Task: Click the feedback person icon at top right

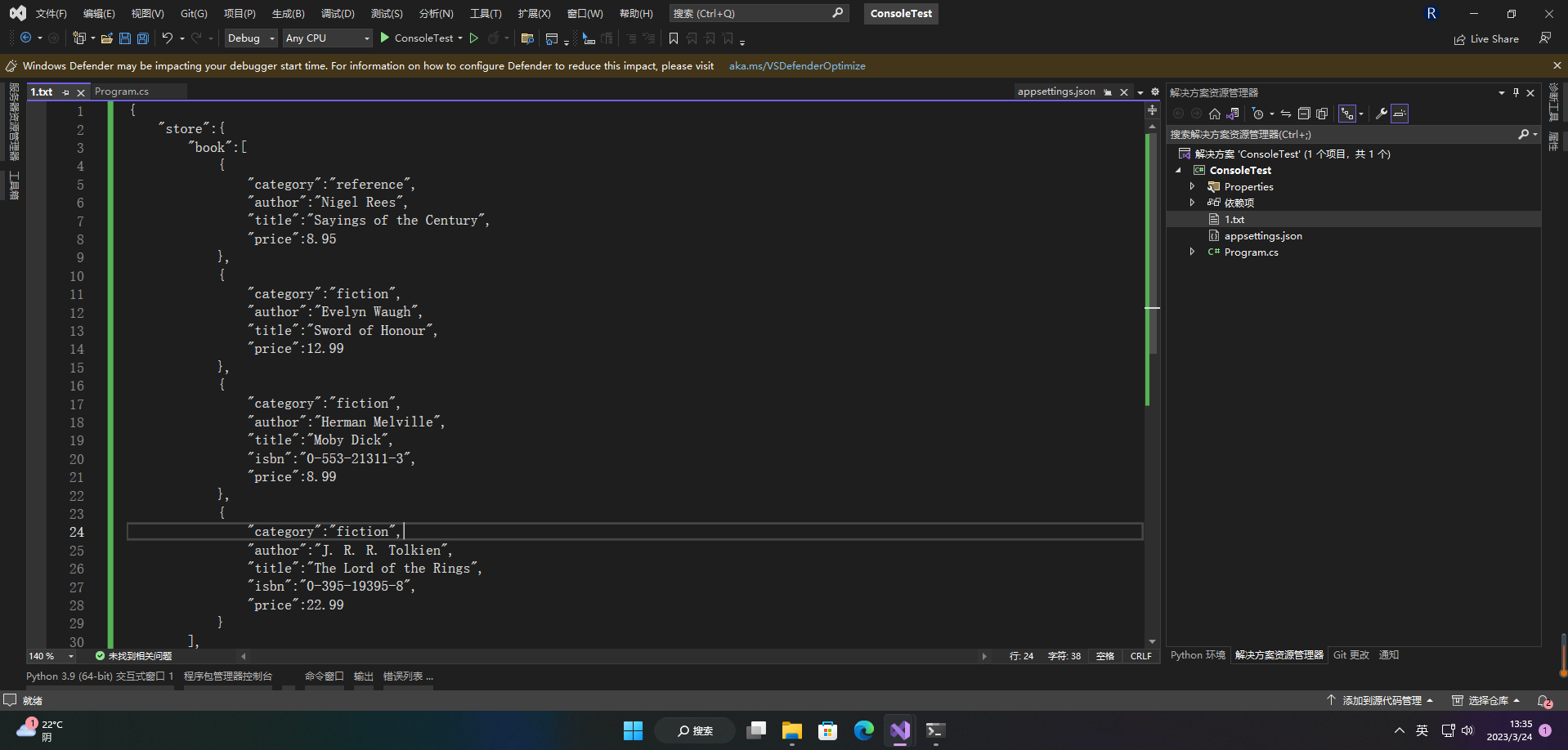Action: (x=1545, y=38)
